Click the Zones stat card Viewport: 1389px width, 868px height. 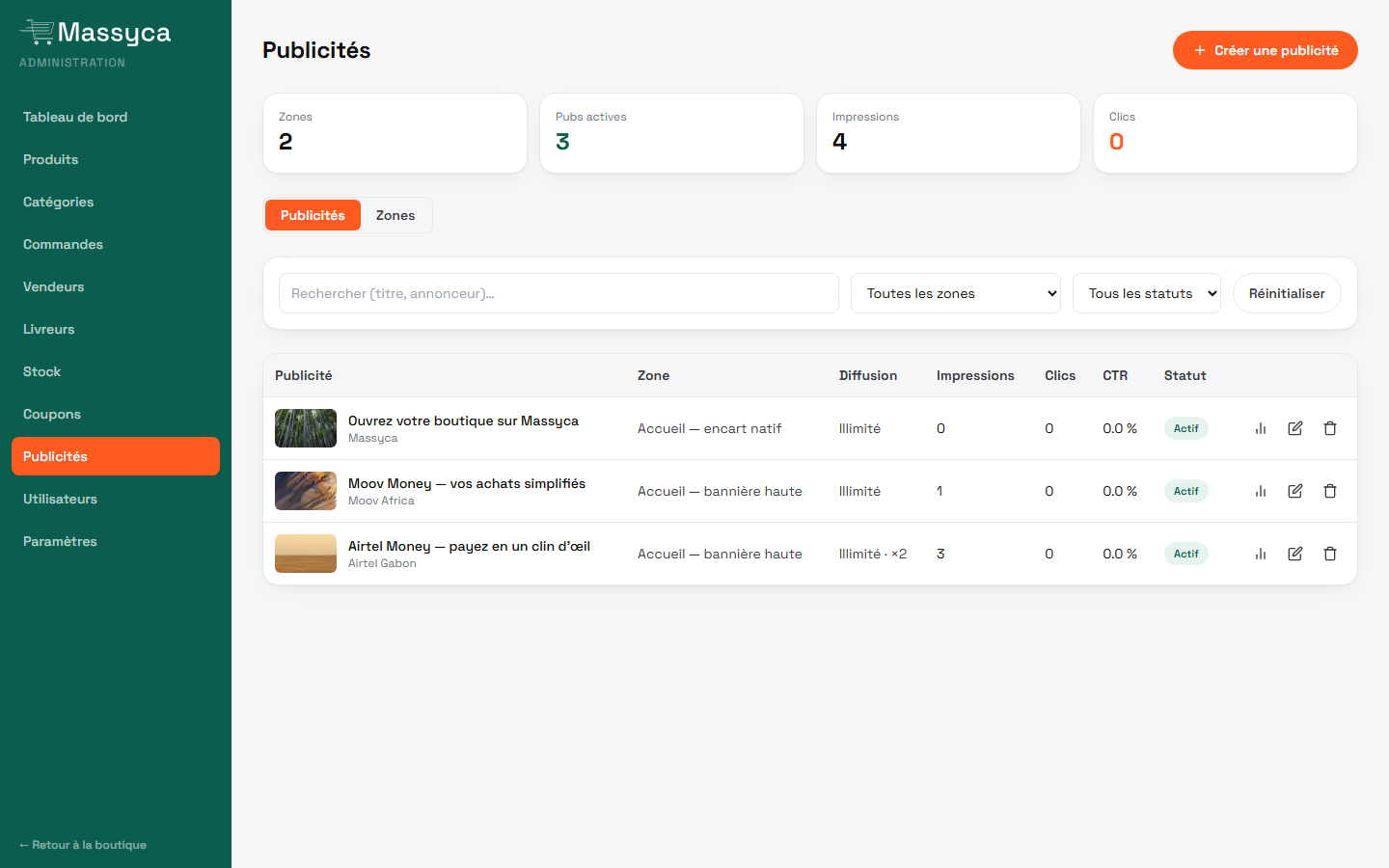coord(395,133)
